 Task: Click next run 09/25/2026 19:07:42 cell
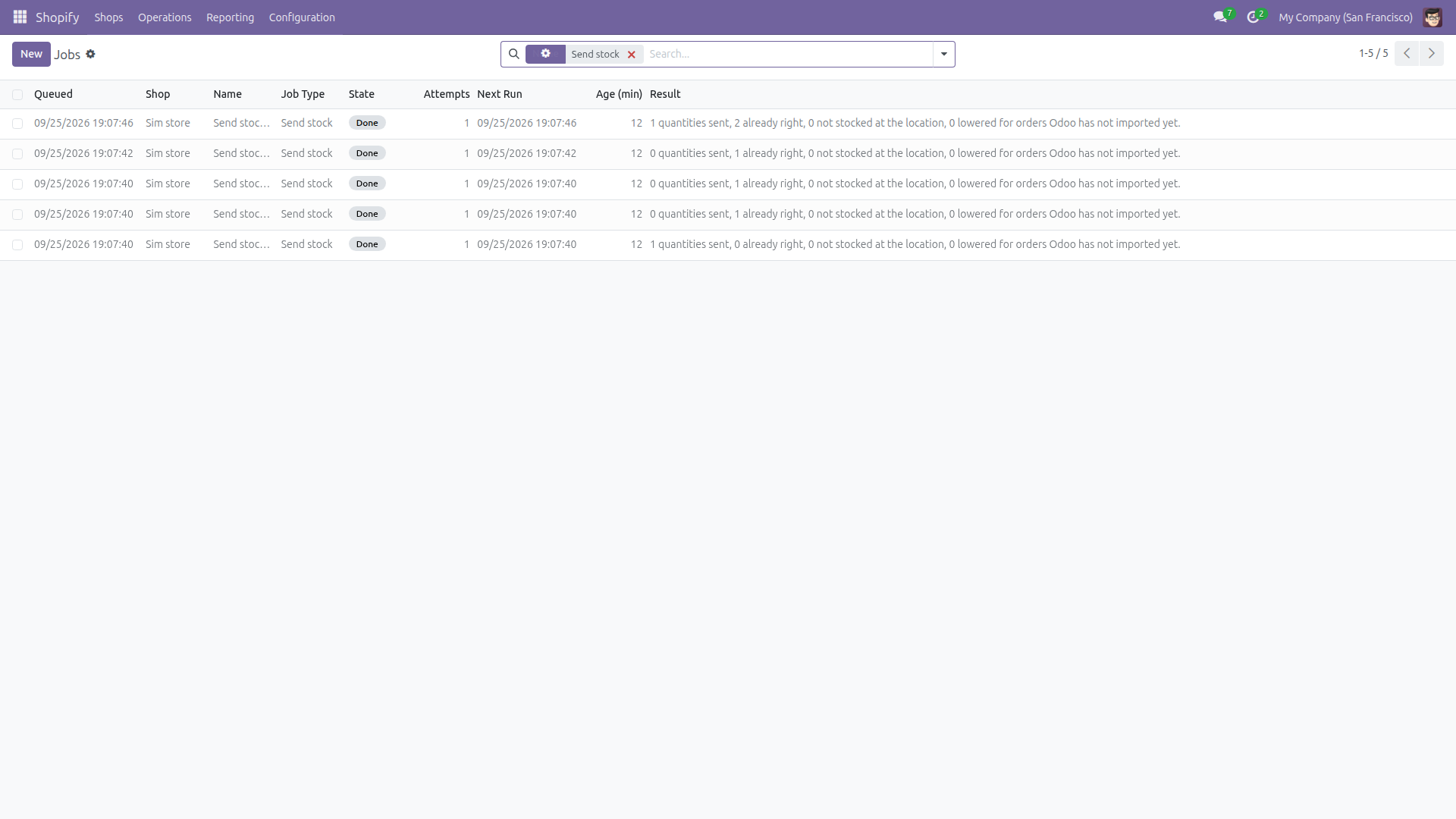pos(526,153)
